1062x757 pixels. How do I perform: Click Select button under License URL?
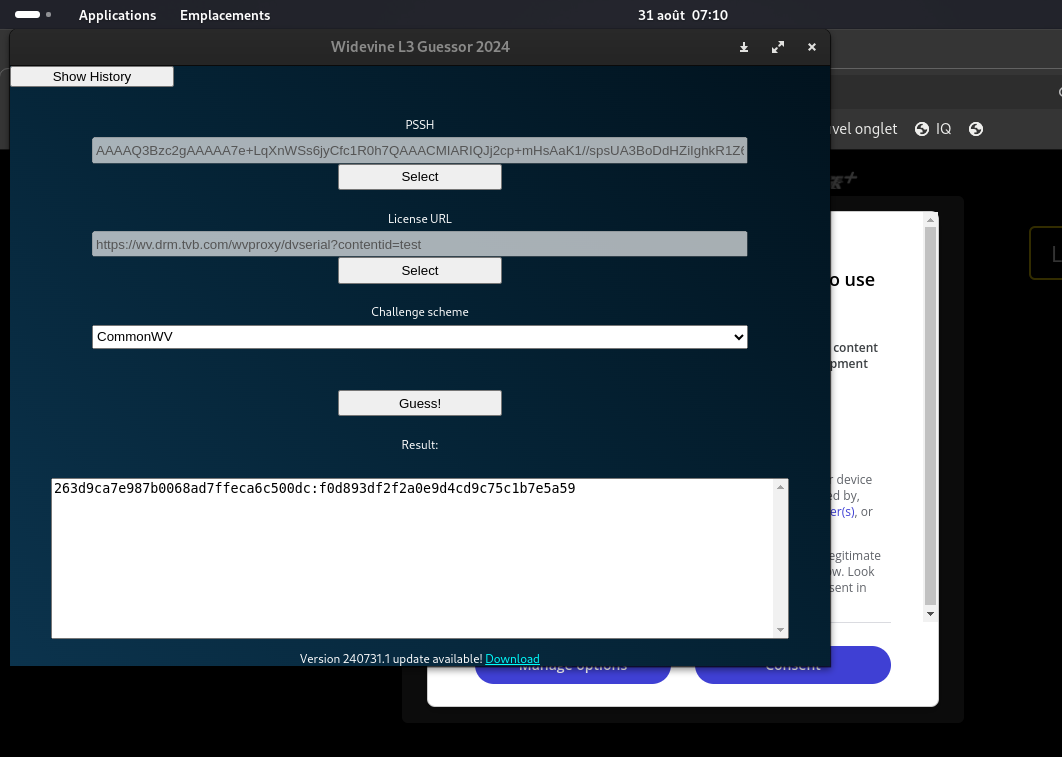(x=420, y=270)
